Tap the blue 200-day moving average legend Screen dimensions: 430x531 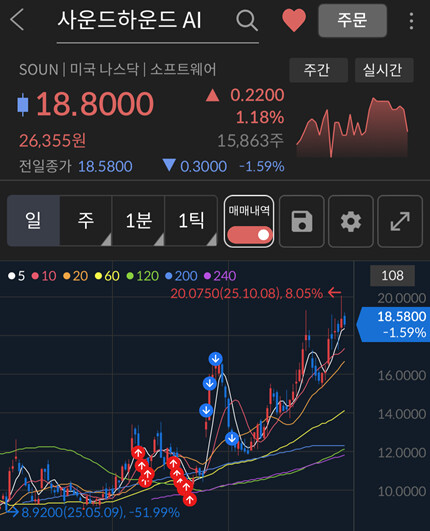[x=181, y=276]
